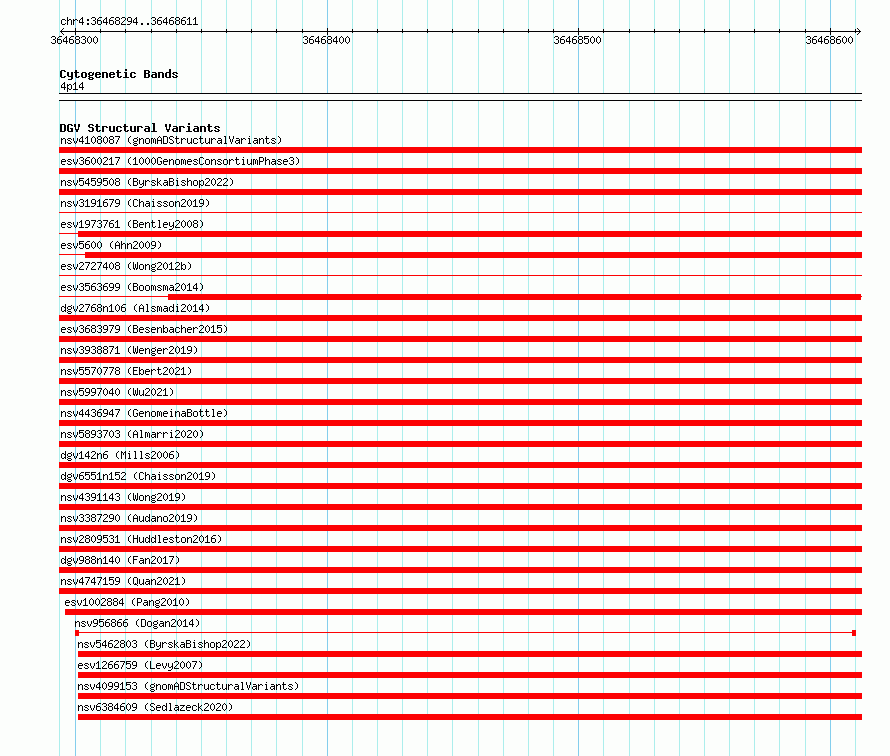Viewport: 890px width, 756px height.
Task: Click esv1002884 (Pang2010) variant label
Action: 127,602
